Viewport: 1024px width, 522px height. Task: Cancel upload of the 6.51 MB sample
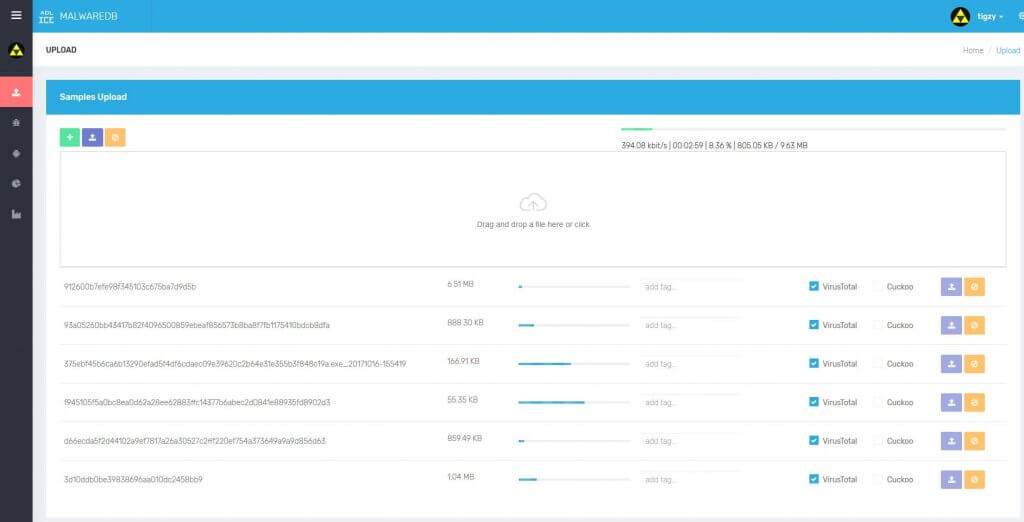click(974, 287)
